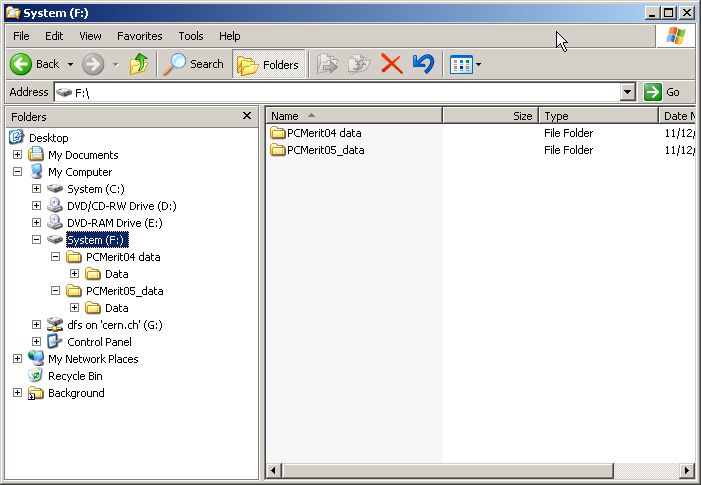Screen dimensions: 701x485
Task: Select the System (C:) drive icon
Action: [55, 189]
